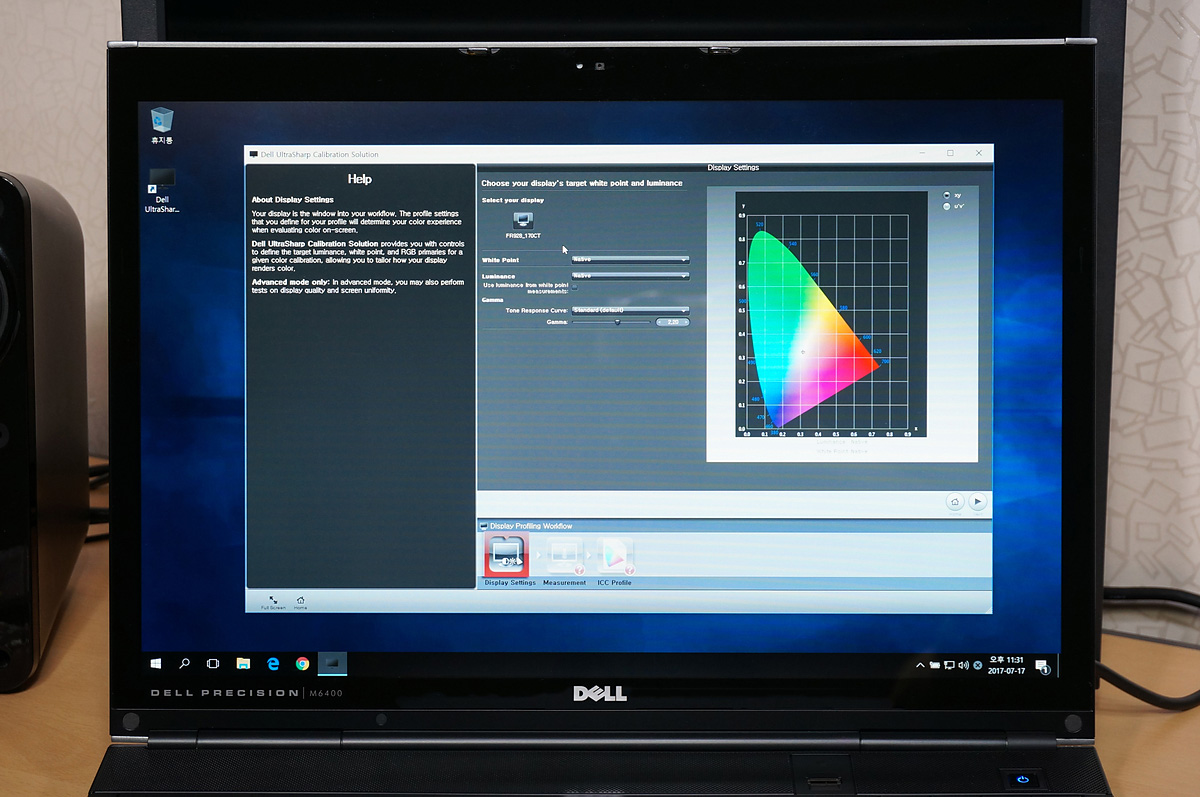Open the Action Center notifications

[1041, 666]
